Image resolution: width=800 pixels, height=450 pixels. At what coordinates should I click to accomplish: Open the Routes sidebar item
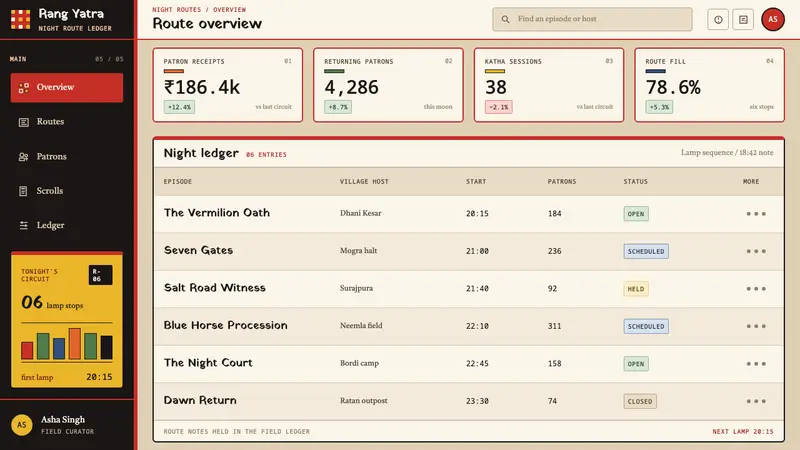[67, 122]
